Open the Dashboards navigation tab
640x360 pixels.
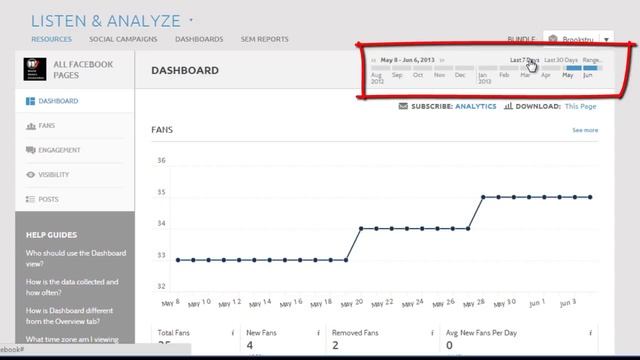(x=199, y=39)
